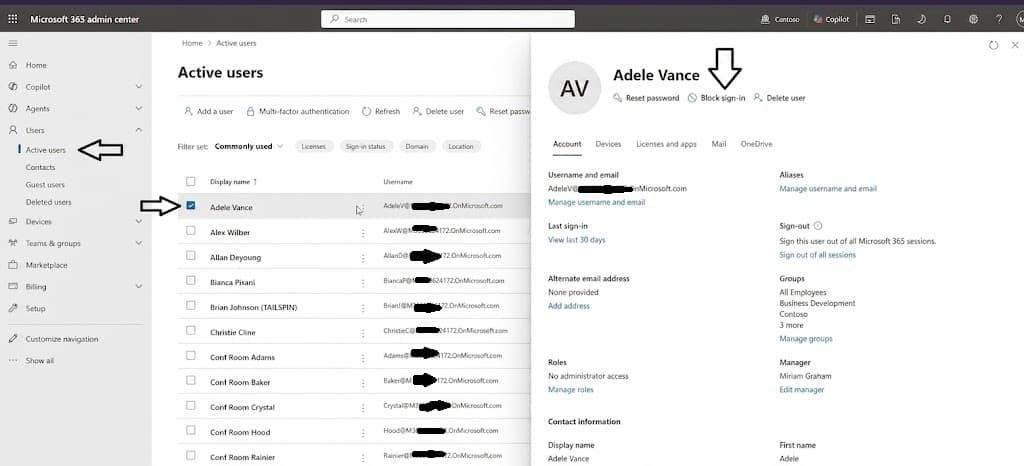Select the Account tab

point(567,144)
